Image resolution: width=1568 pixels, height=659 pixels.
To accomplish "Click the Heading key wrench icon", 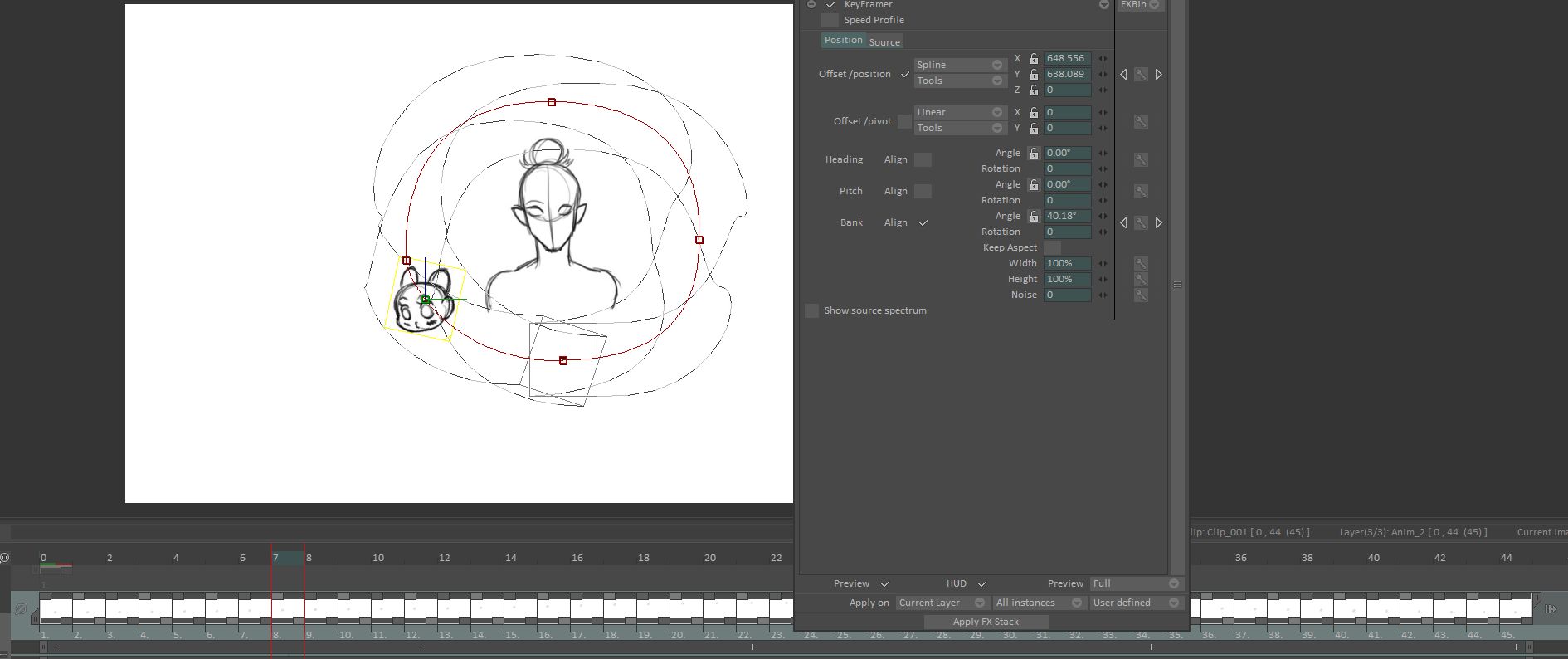I will tap(1141, 159).
